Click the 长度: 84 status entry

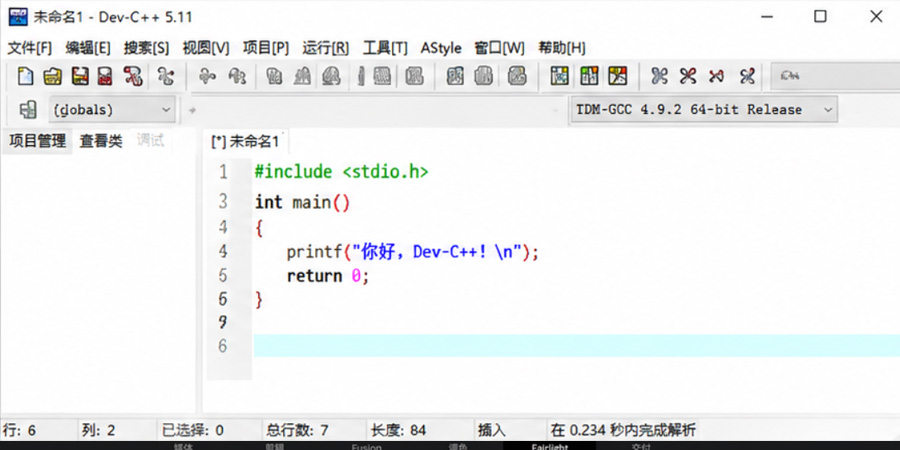pos(398,430)
